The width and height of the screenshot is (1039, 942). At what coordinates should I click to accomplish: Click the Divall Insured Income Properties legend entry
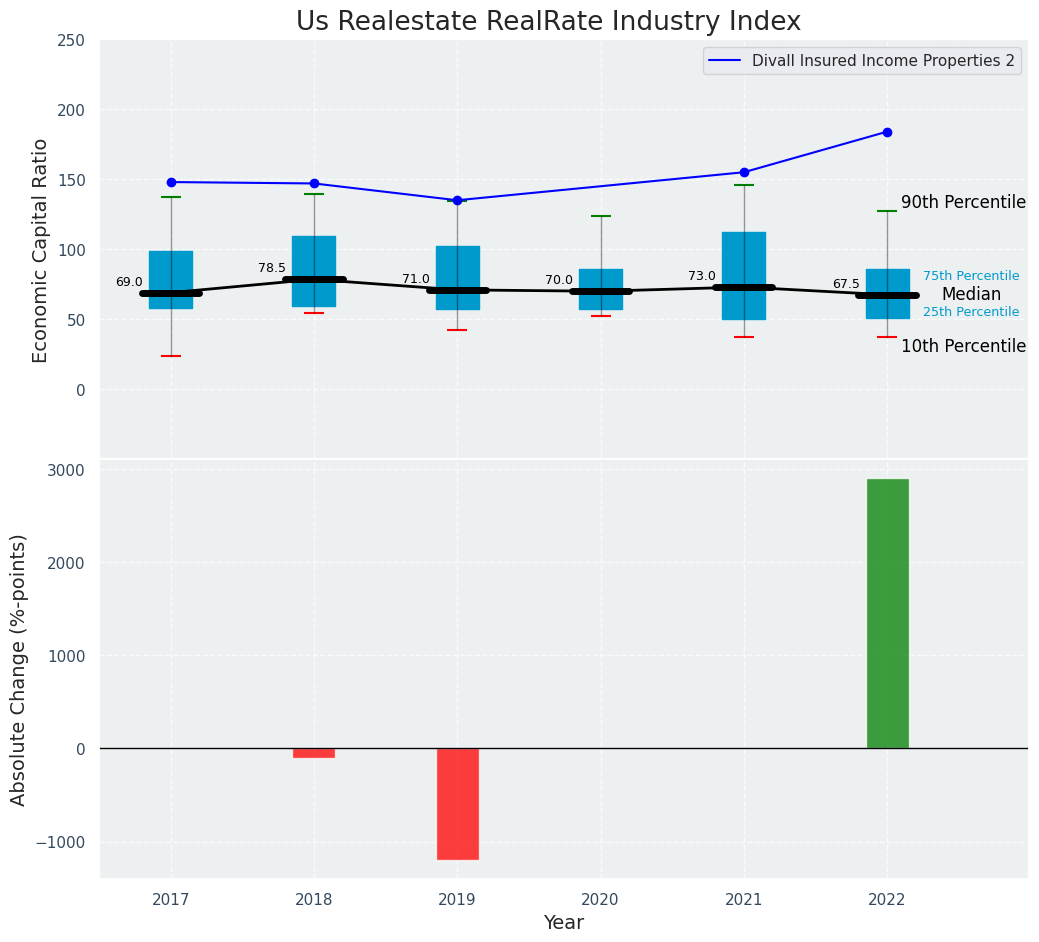862,61
